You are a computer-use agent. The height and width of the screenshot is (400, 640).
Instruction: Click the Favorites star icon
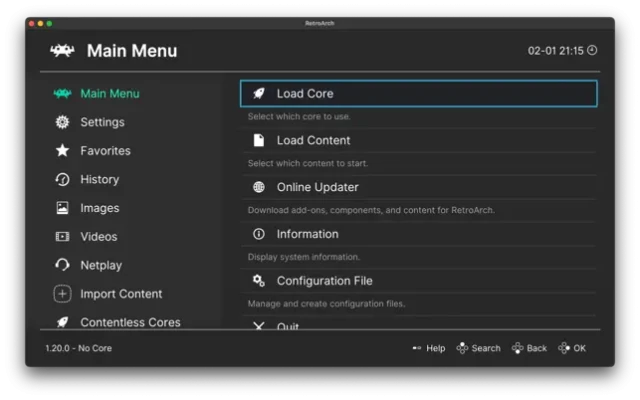(x=62, y=151)
